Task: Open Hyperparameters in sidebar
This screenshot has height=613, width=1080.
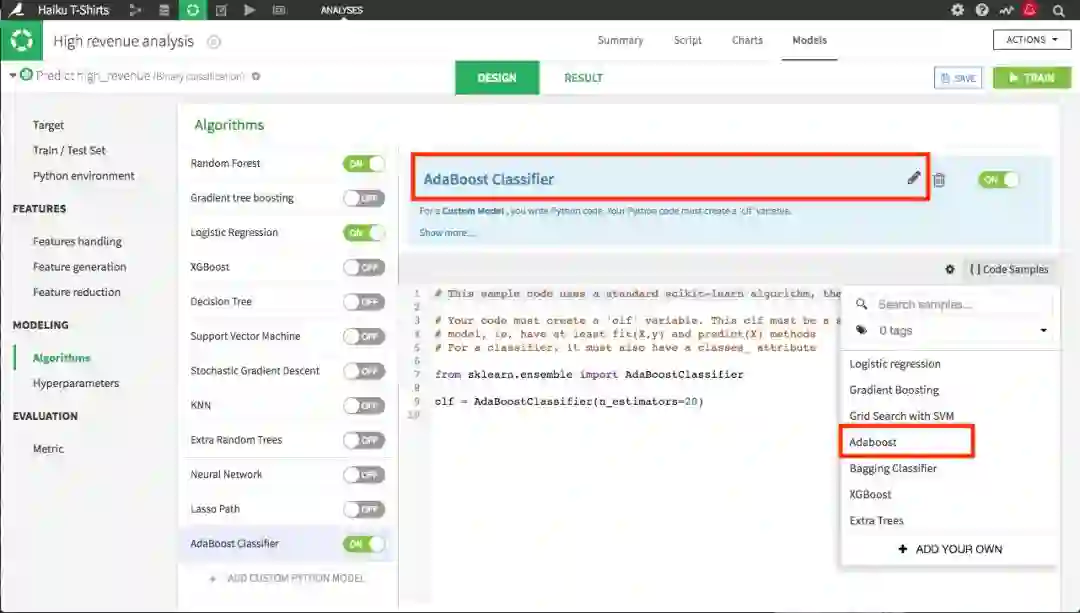Action: pos(76,383)
